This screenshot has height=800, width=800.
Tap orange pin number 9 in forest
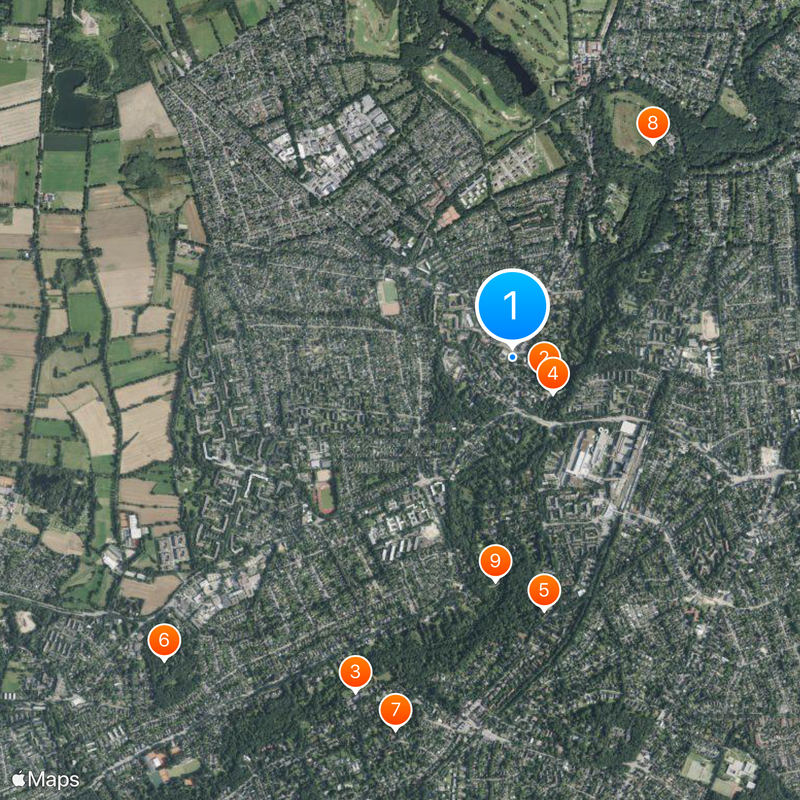coord(495,561)
